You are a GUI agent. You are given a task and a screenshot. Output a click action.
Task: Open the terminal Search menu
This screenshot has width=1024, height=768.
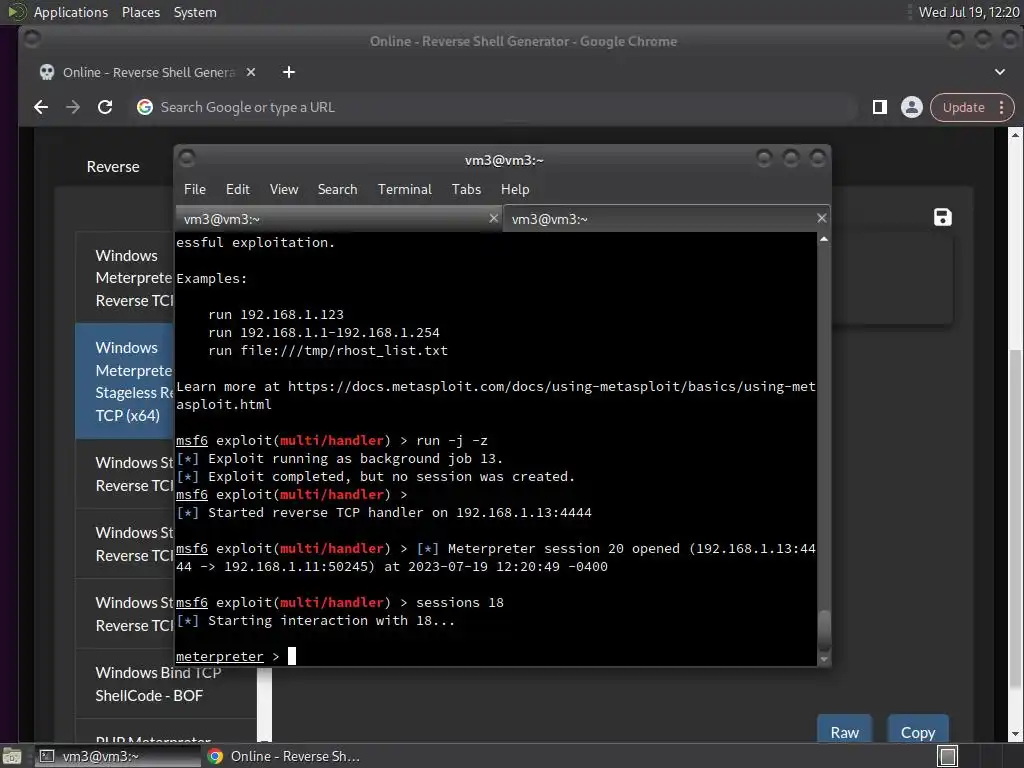(x=338, y=189)
